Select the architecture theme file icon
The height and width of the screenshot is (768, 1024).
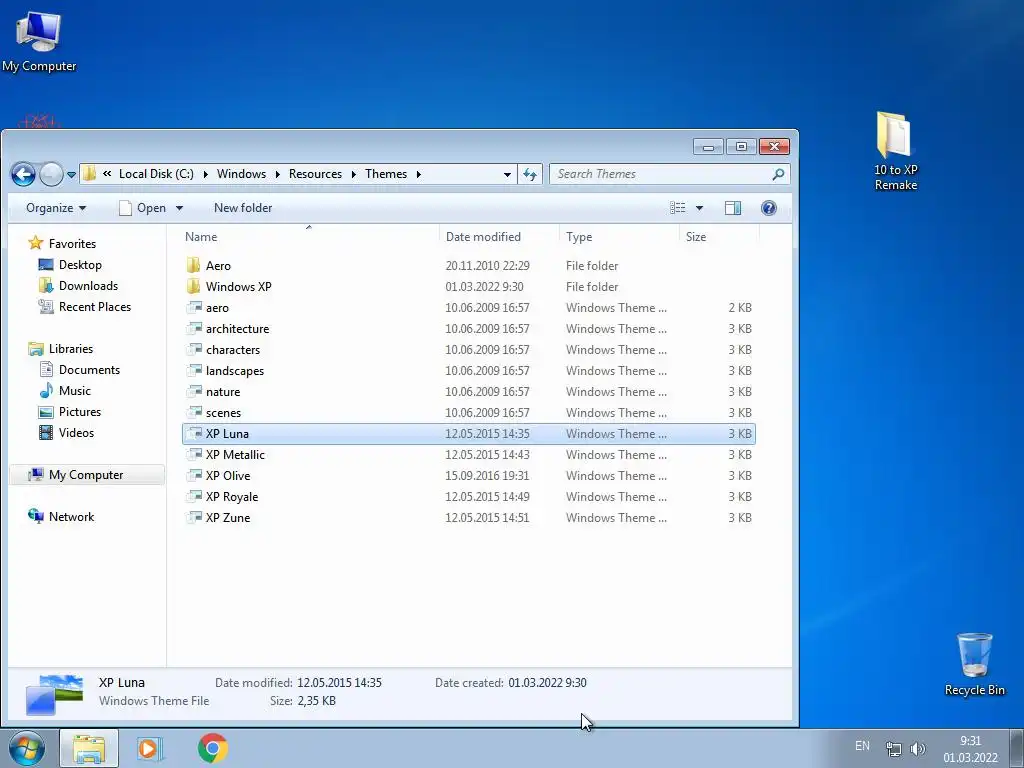(194, 328)
